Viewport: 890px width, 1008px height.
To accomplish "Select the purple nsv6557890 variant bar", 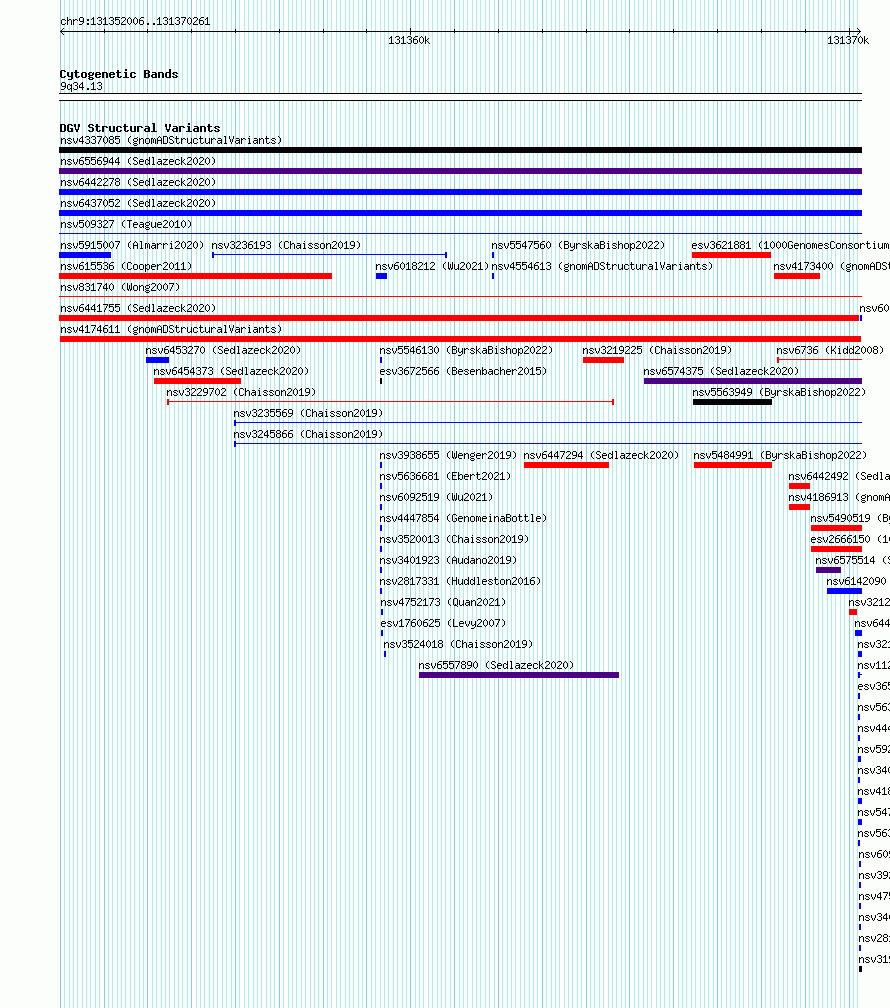I will pyautogui.click(x=519, y=675).
